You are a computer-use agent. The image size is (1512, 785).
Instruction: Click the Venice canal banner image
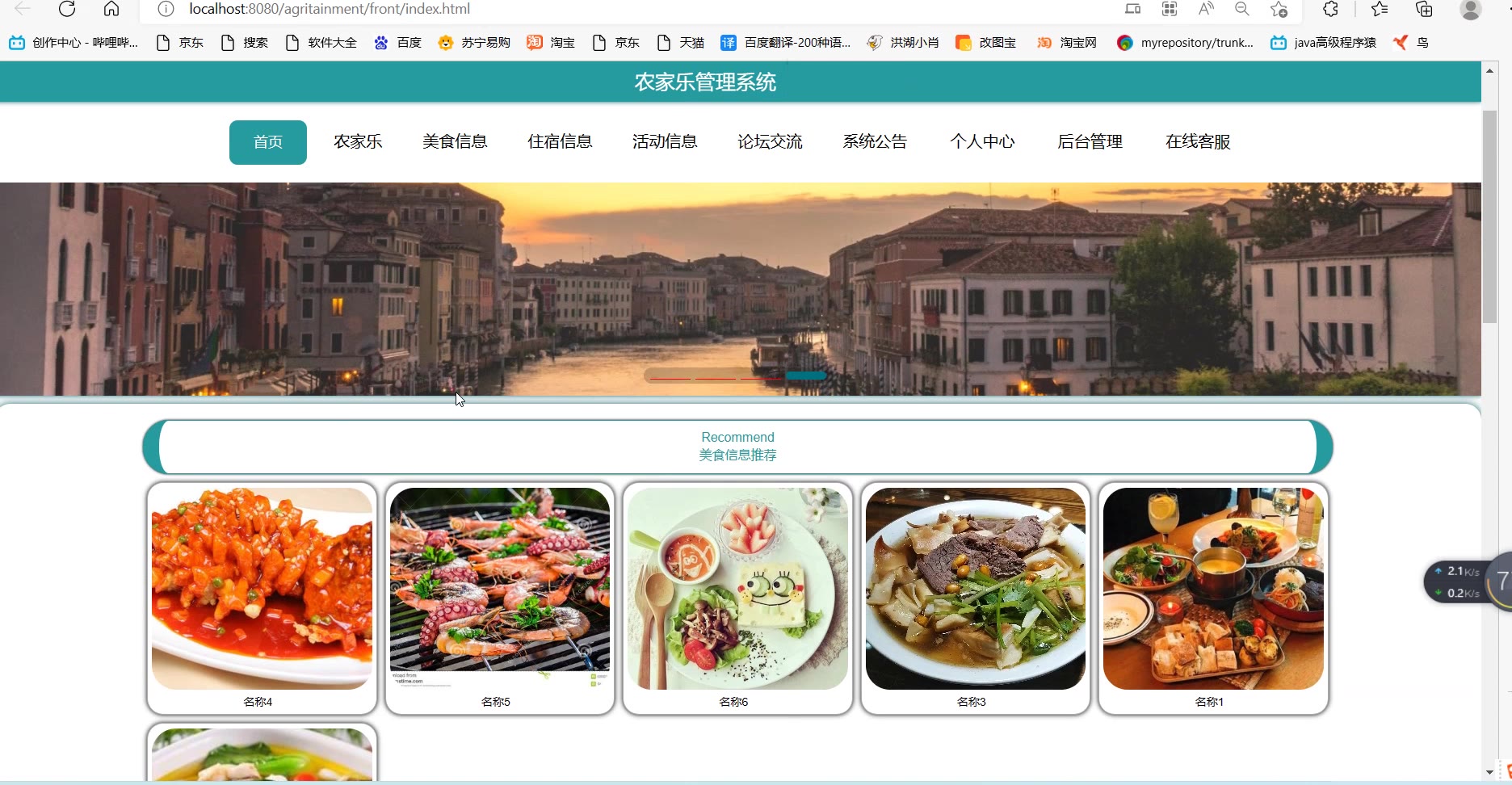pos(741,289)
